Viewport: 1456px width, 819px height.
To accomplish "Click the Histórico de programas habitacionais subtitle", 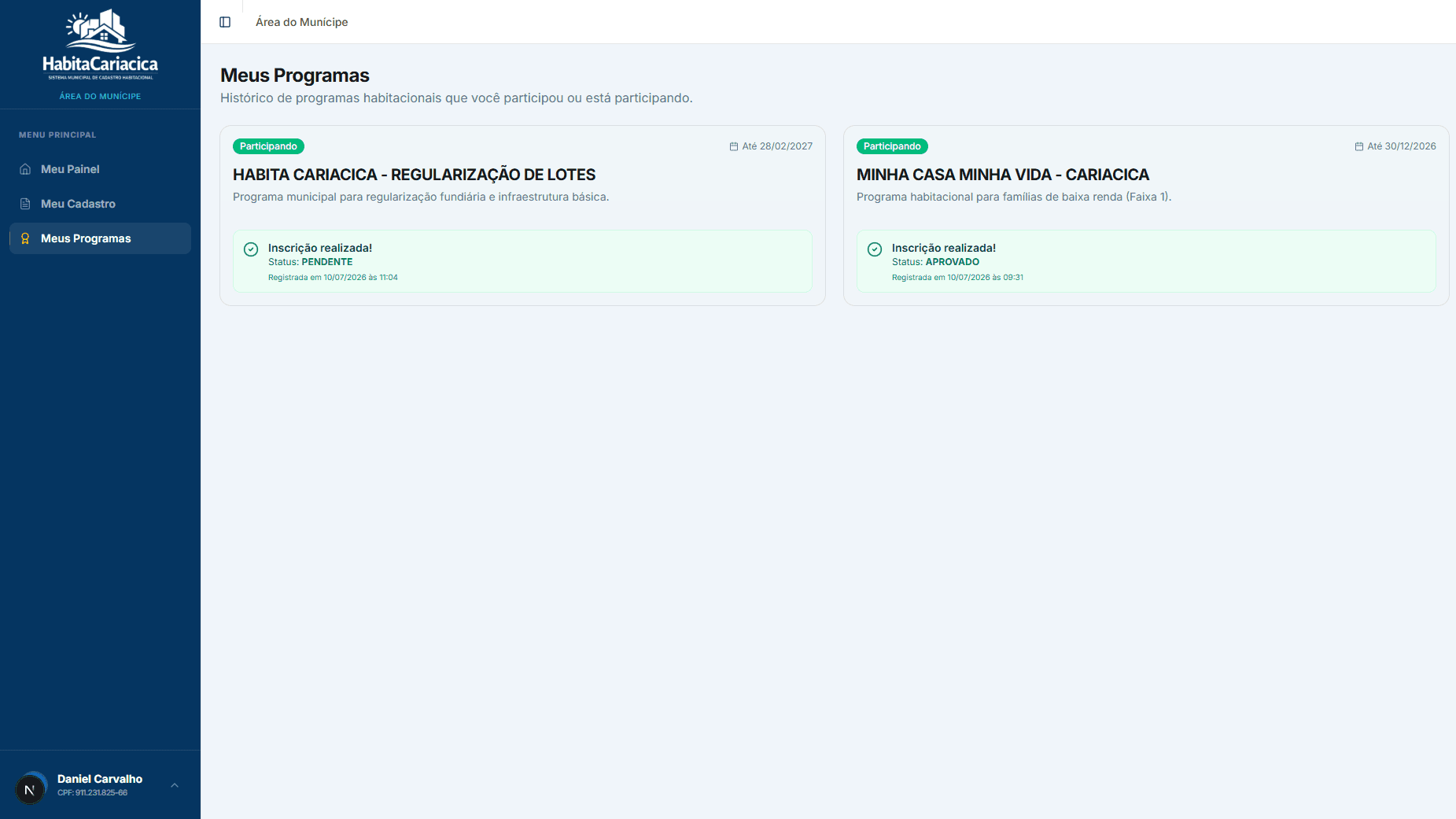I will tap(456, 98).
